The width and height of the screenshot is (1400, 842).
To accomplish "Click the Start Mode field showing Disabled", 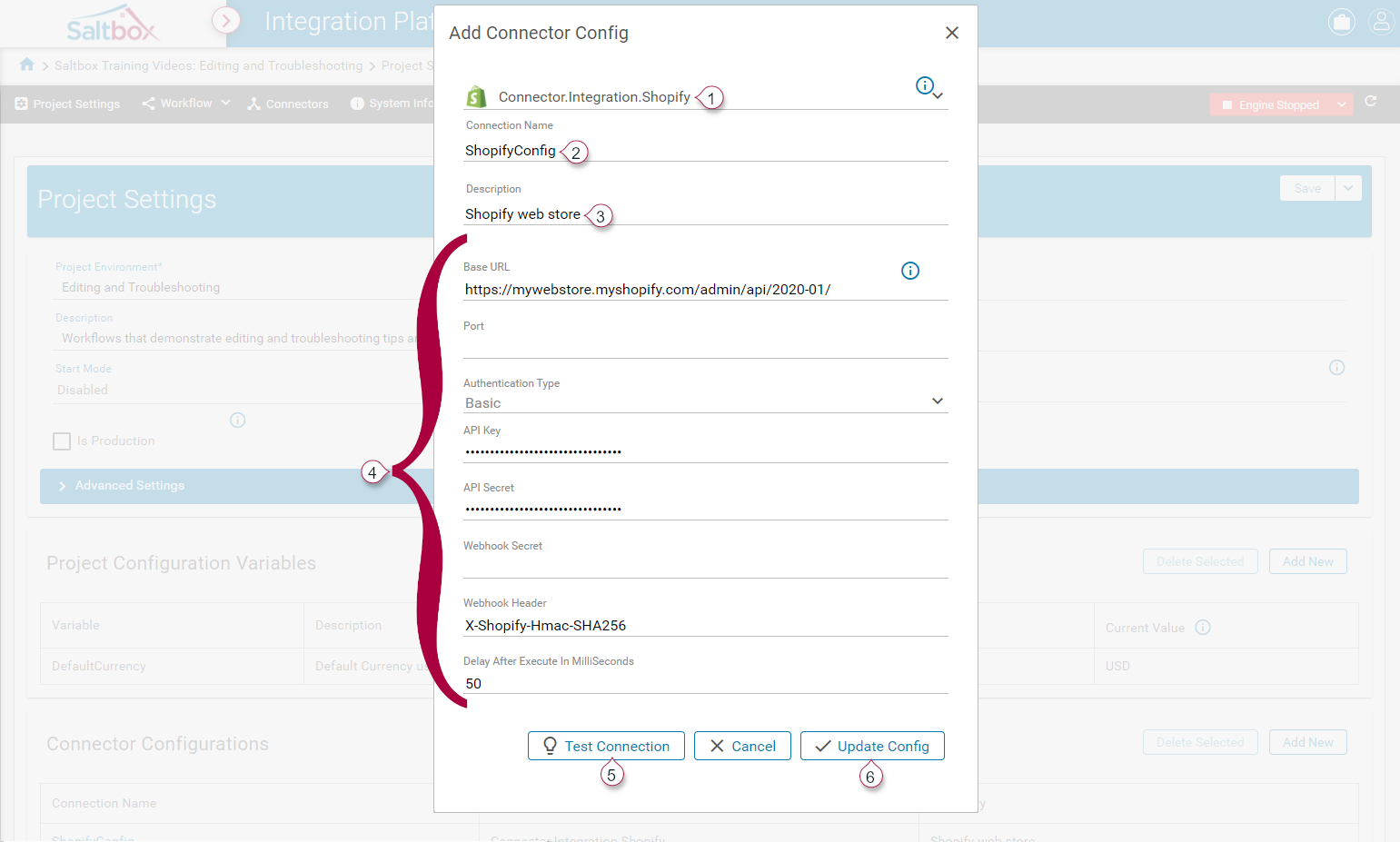I will click(243, 390).
